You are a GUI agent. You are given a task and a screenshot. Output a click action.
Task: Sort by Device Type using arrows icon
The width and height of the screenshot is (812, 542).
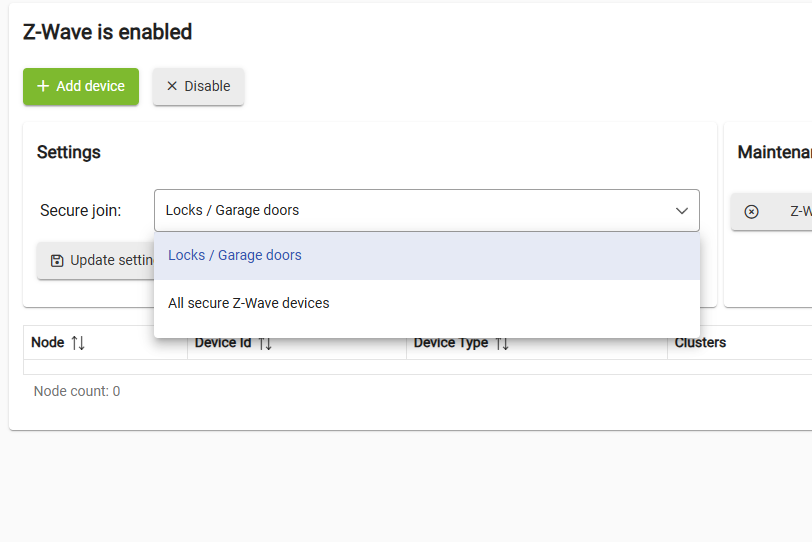502,343
